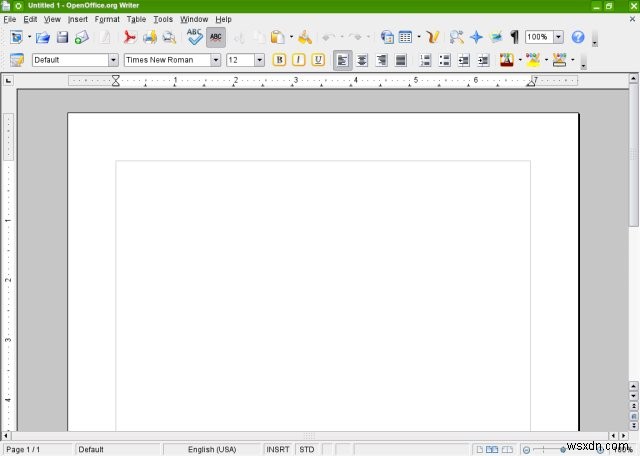Viewport: 640px width, 456px height.
Task: Open the New document dropdown arrow
Action: point(29,37)
